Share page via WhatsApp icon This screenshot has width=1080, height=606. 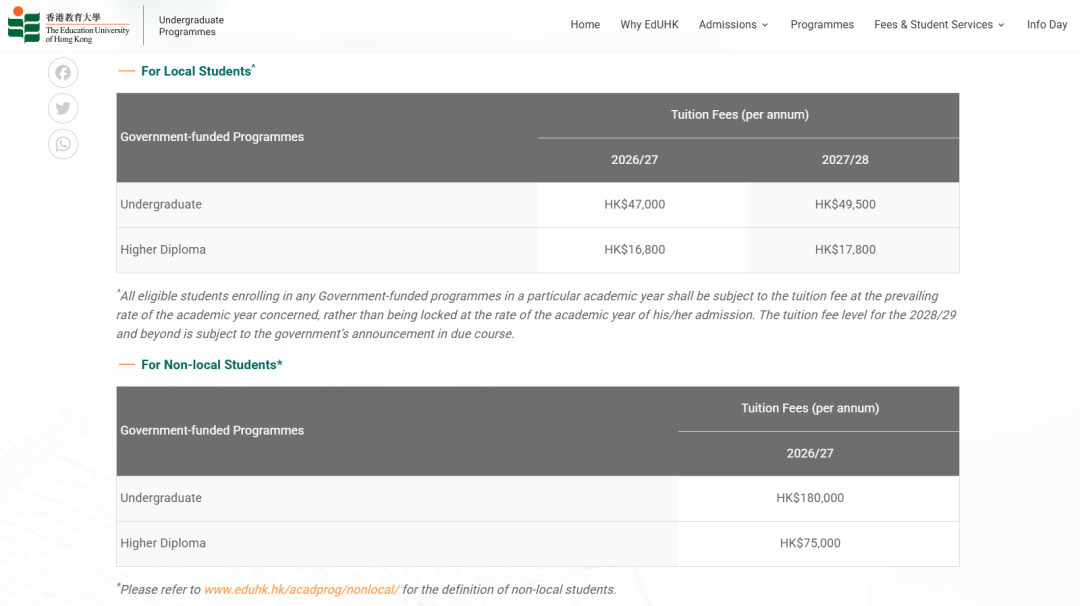click(x=63, y=144)
